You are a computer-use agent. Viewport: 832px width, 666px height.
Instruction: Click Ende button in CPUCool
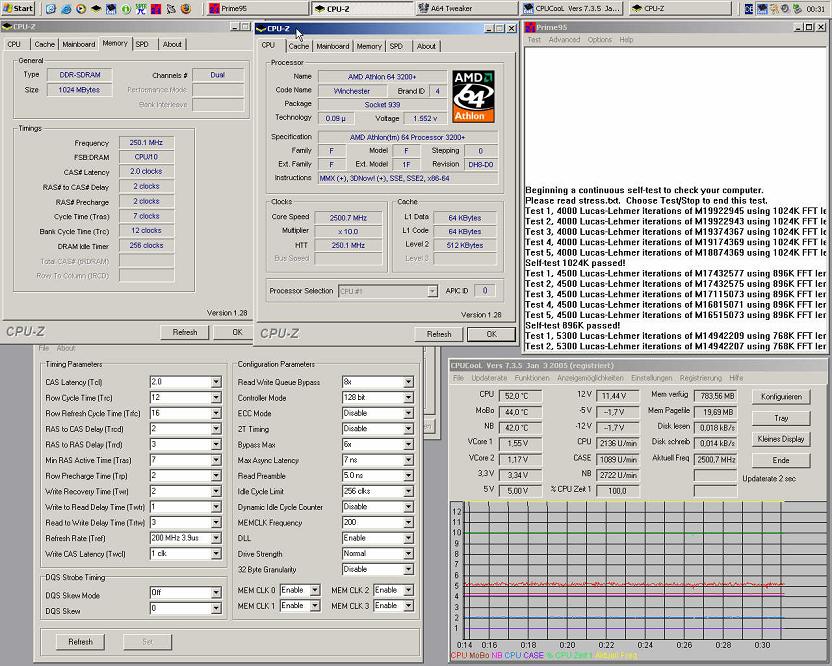coord(781,460)
